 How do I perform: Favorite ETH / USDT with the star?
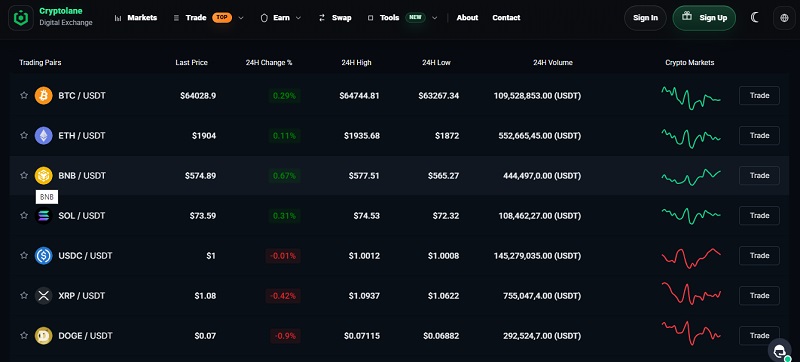point(24,136)
